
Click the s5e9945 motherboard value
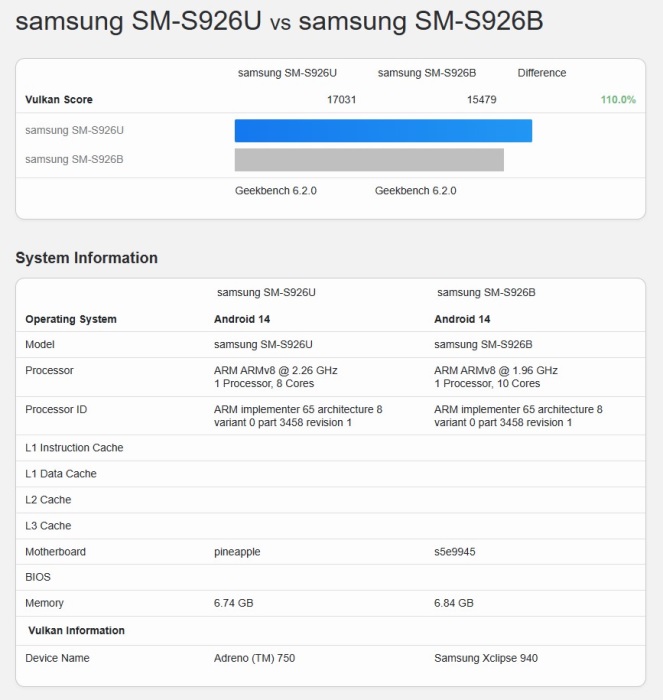point(457,552)
